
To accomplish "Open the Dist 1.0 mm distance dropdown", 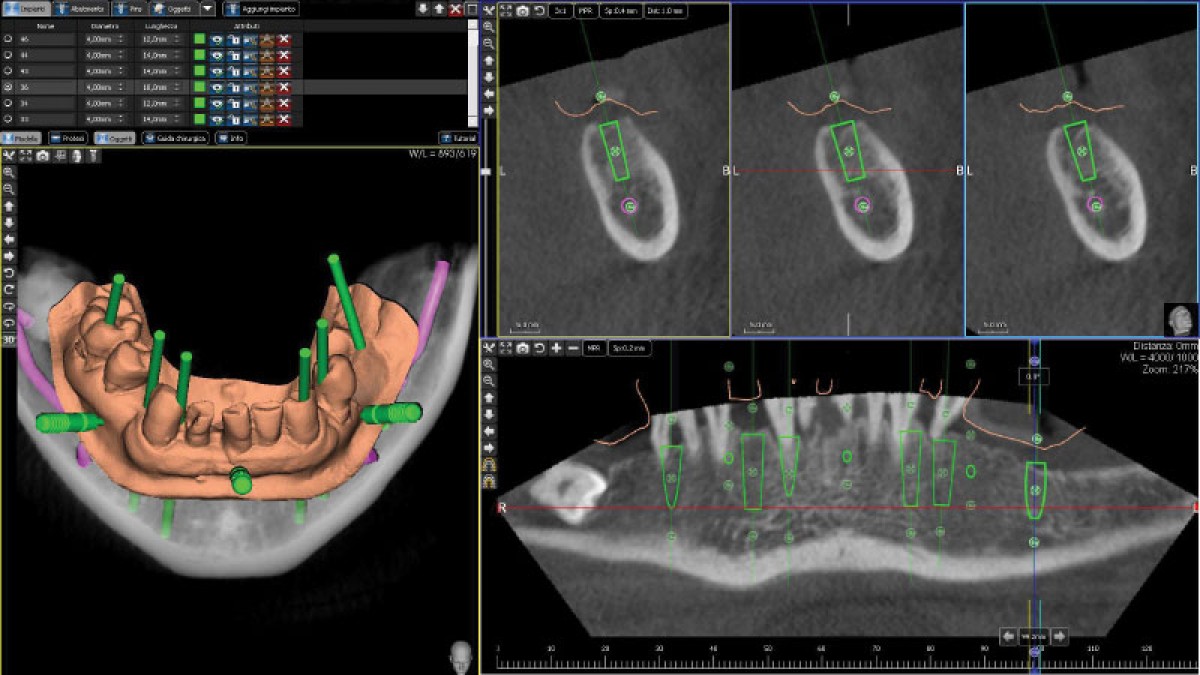I will click(x=666, y=11).
